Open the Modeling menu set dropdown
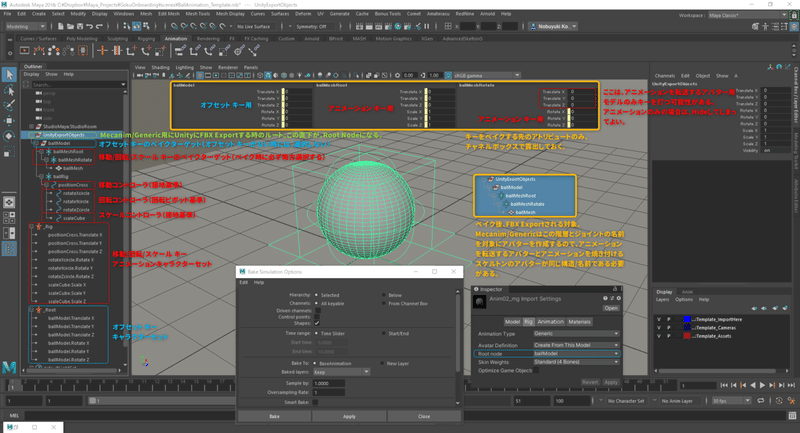Viewport: 800px width, 433px height. point(25,27)
